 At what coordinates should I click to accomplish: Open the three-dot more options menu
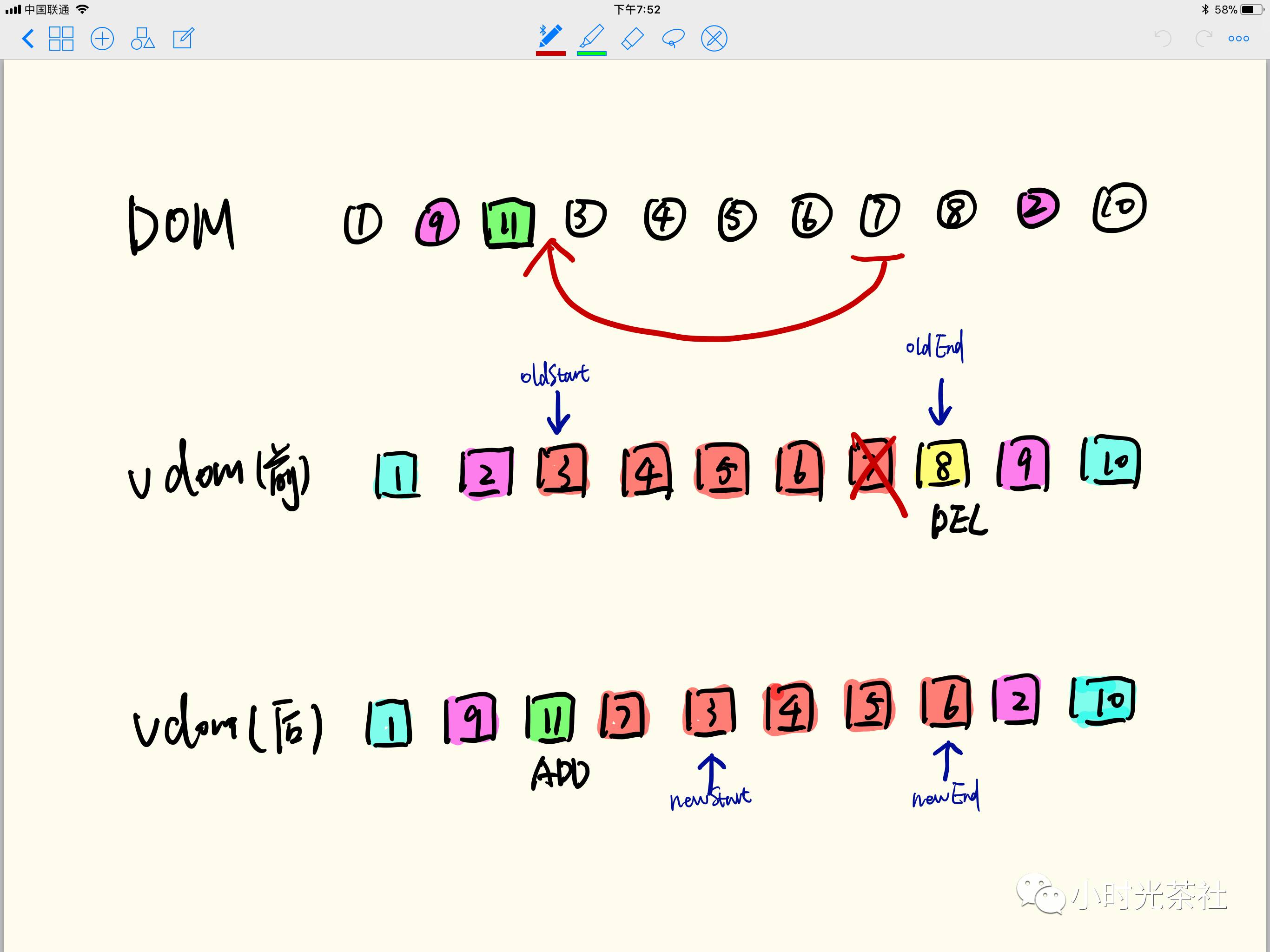(1238, 39)
